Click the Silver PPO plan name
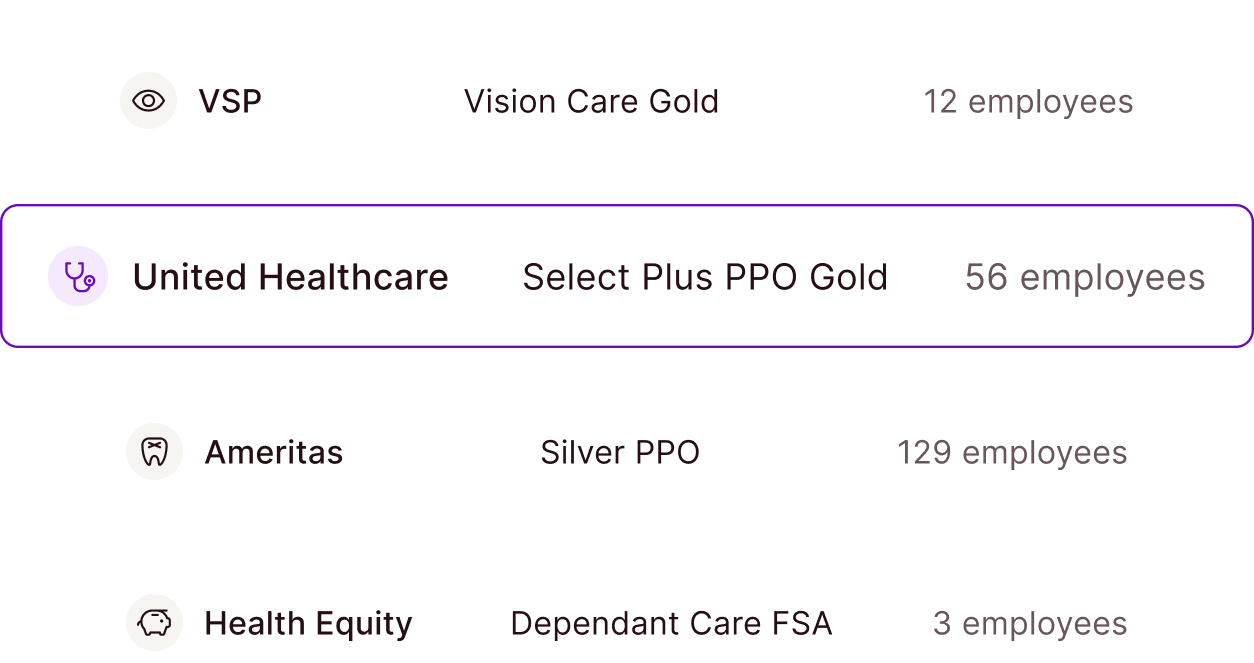The height and width of the screenshot is (663, 1254). [620, 452]
